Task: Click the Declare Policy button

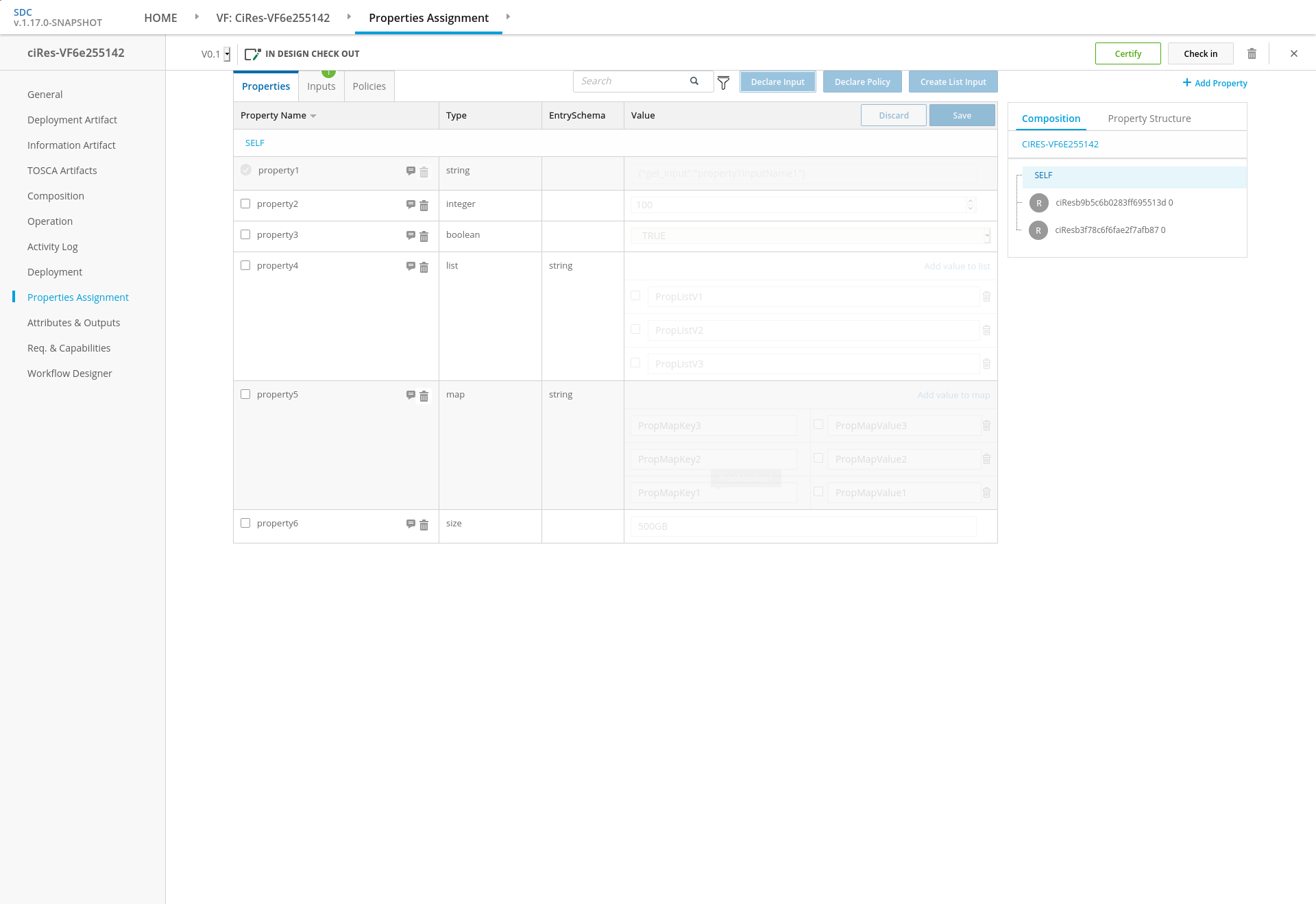Action: [x=862, y=82]
